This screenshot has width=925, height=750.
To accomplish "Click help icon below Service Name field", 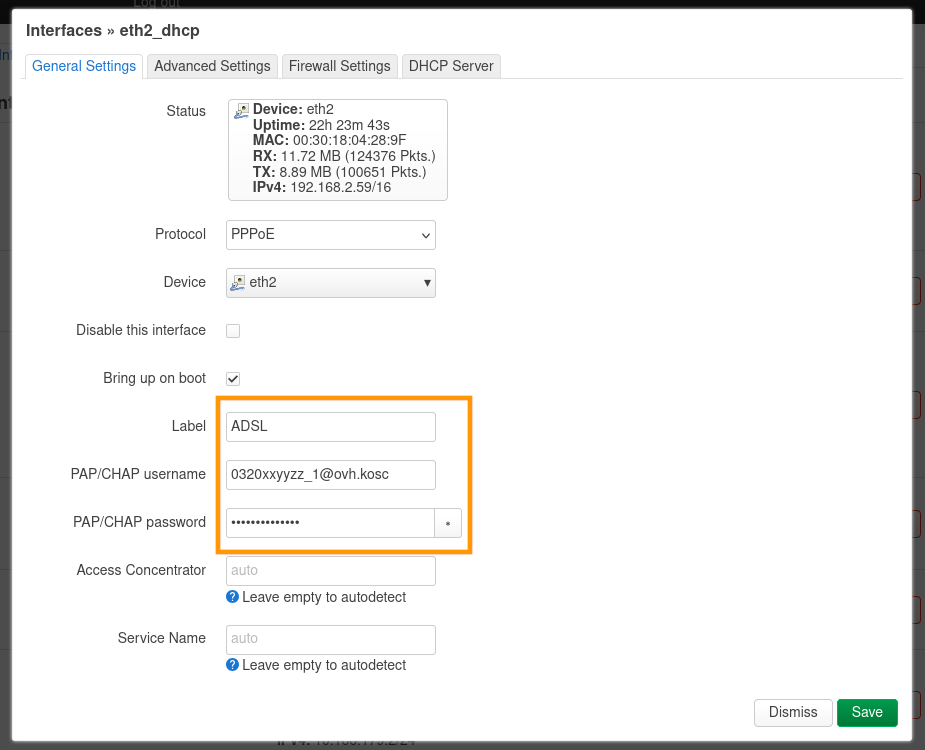I will tap(232, 665).
